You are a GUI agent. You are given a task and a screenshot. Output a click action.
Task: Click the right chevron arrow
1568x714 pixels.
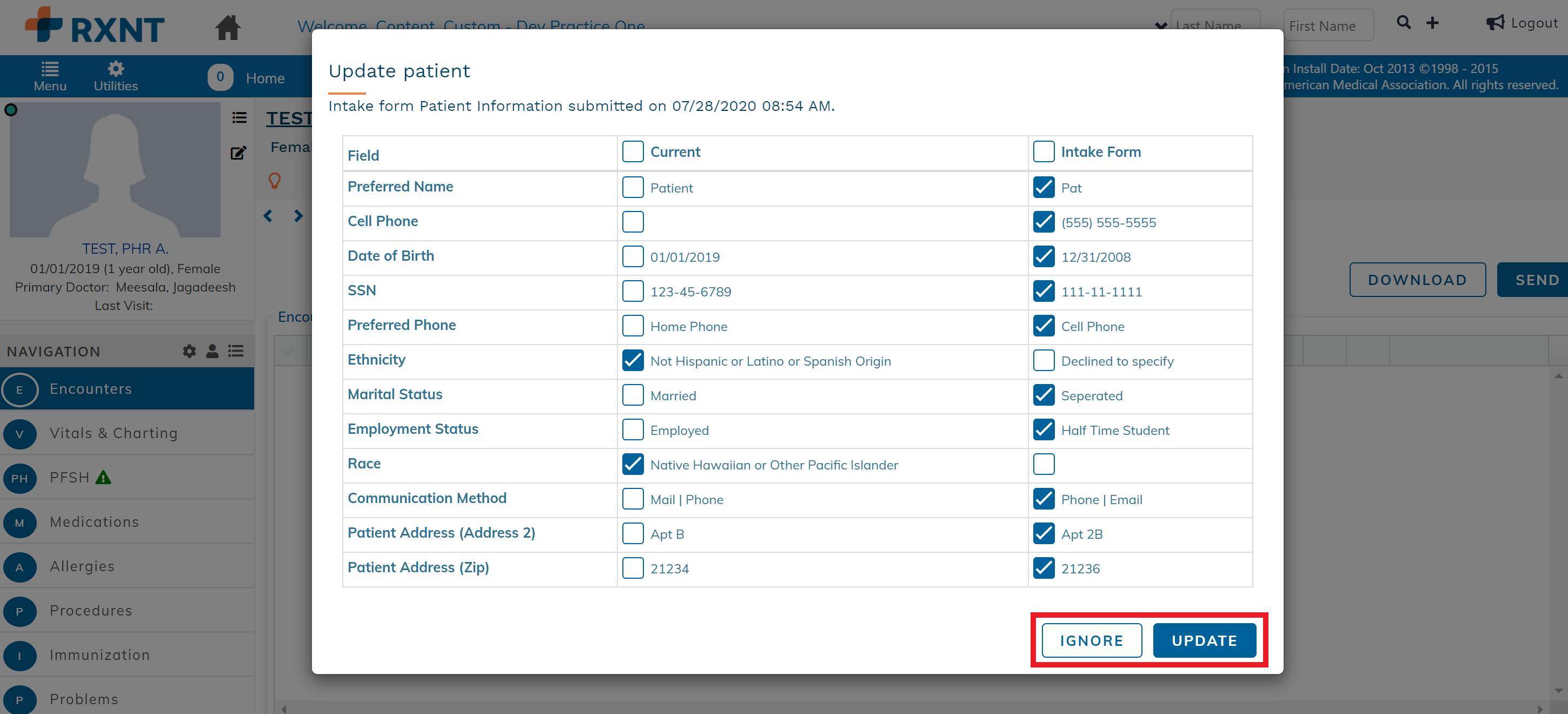coord(298,216)
